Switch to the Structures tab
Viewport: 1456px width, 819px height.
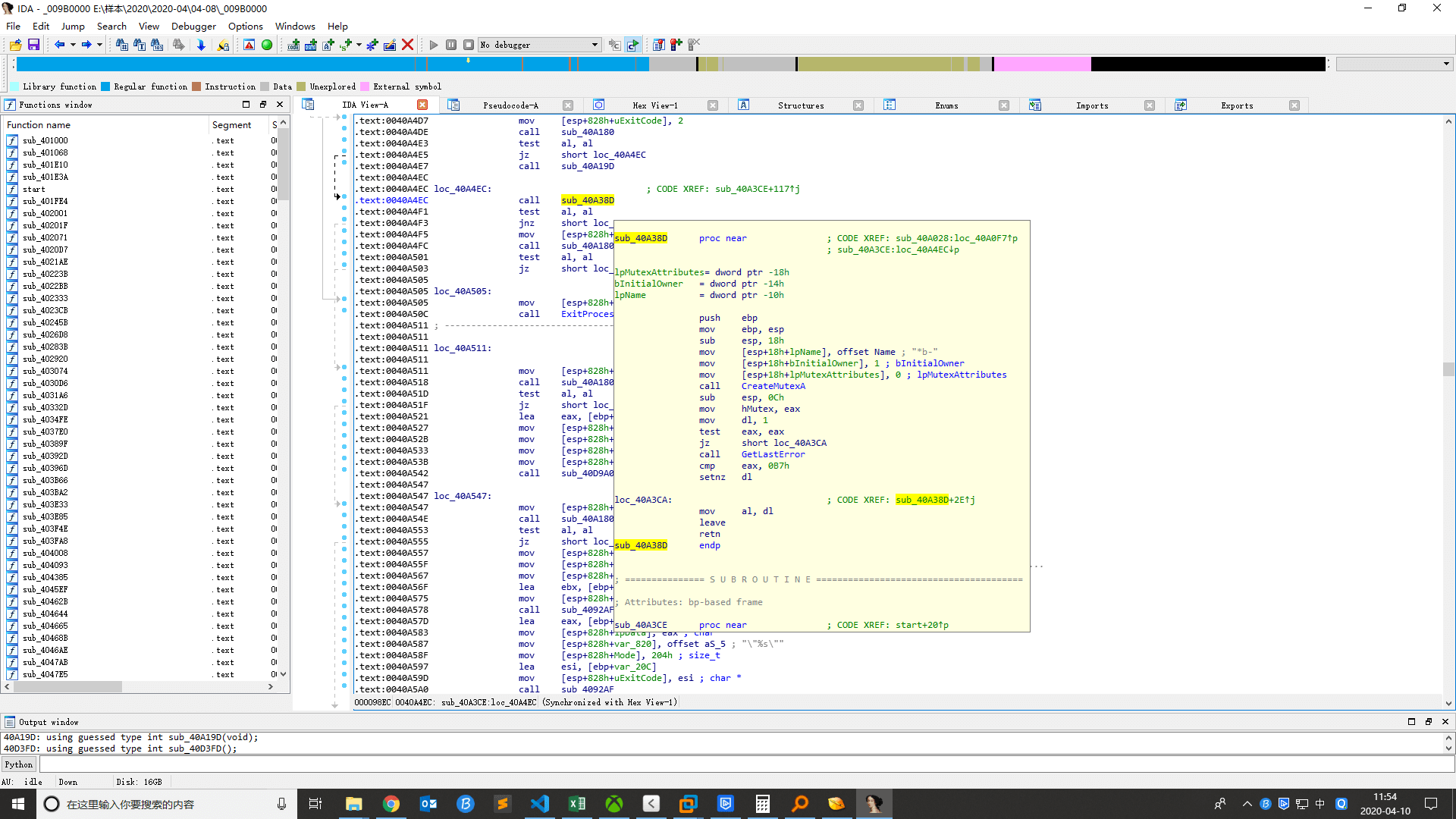801,105
